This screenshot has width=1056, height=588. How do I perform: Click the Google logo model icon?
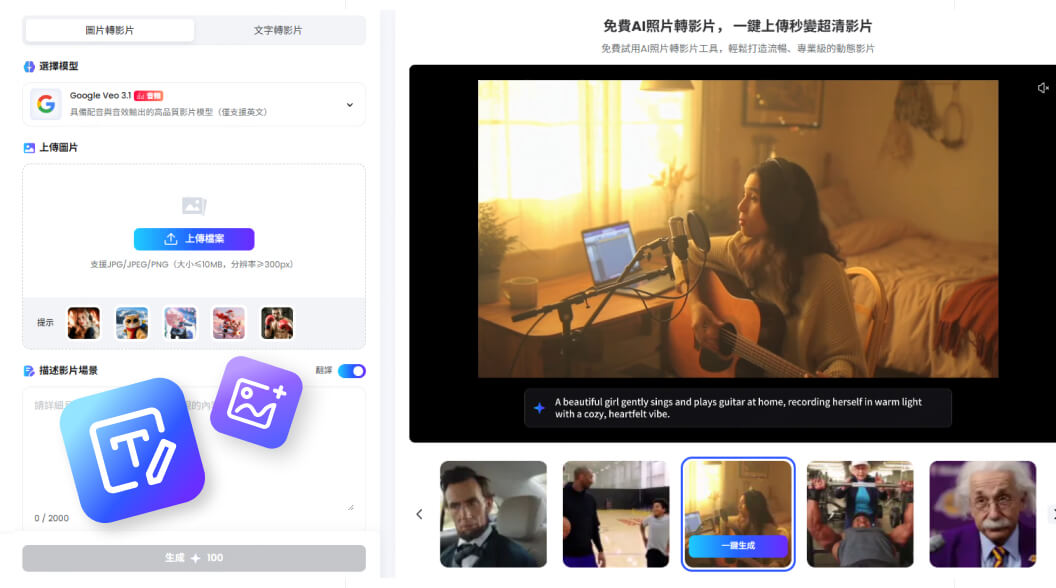[x=45, y=104]
